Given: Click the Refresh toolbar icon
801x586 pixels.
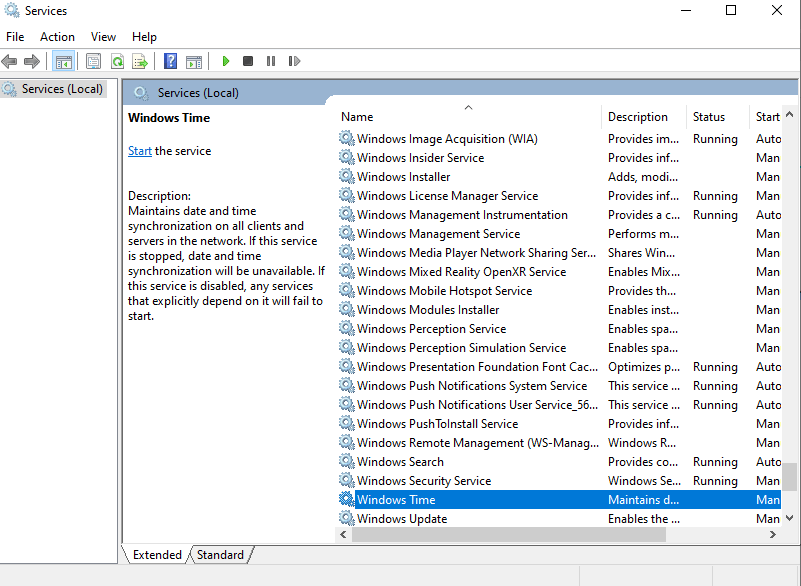Looking at the screenshot, I should 117,61.
